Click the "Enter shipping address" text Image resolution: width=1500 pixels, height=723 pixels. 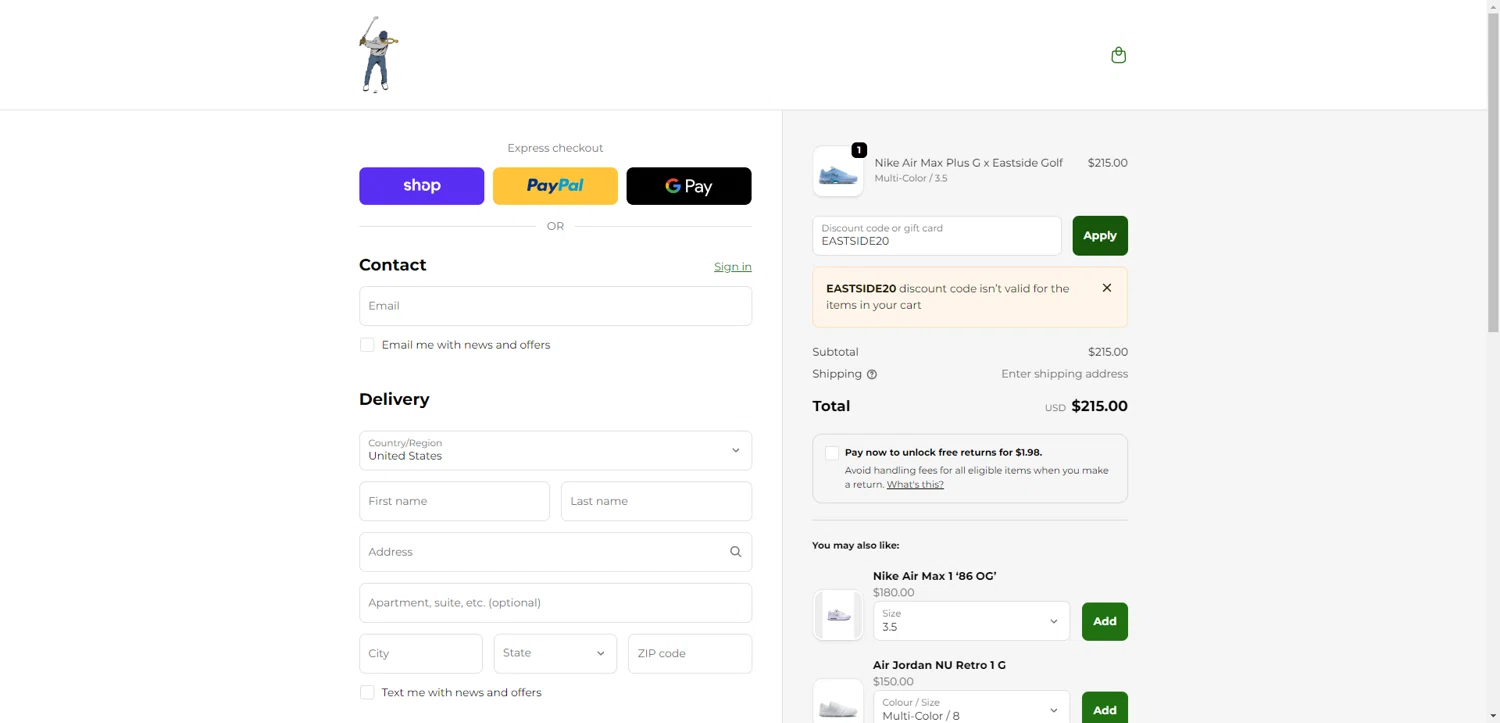pos(1064,374)
